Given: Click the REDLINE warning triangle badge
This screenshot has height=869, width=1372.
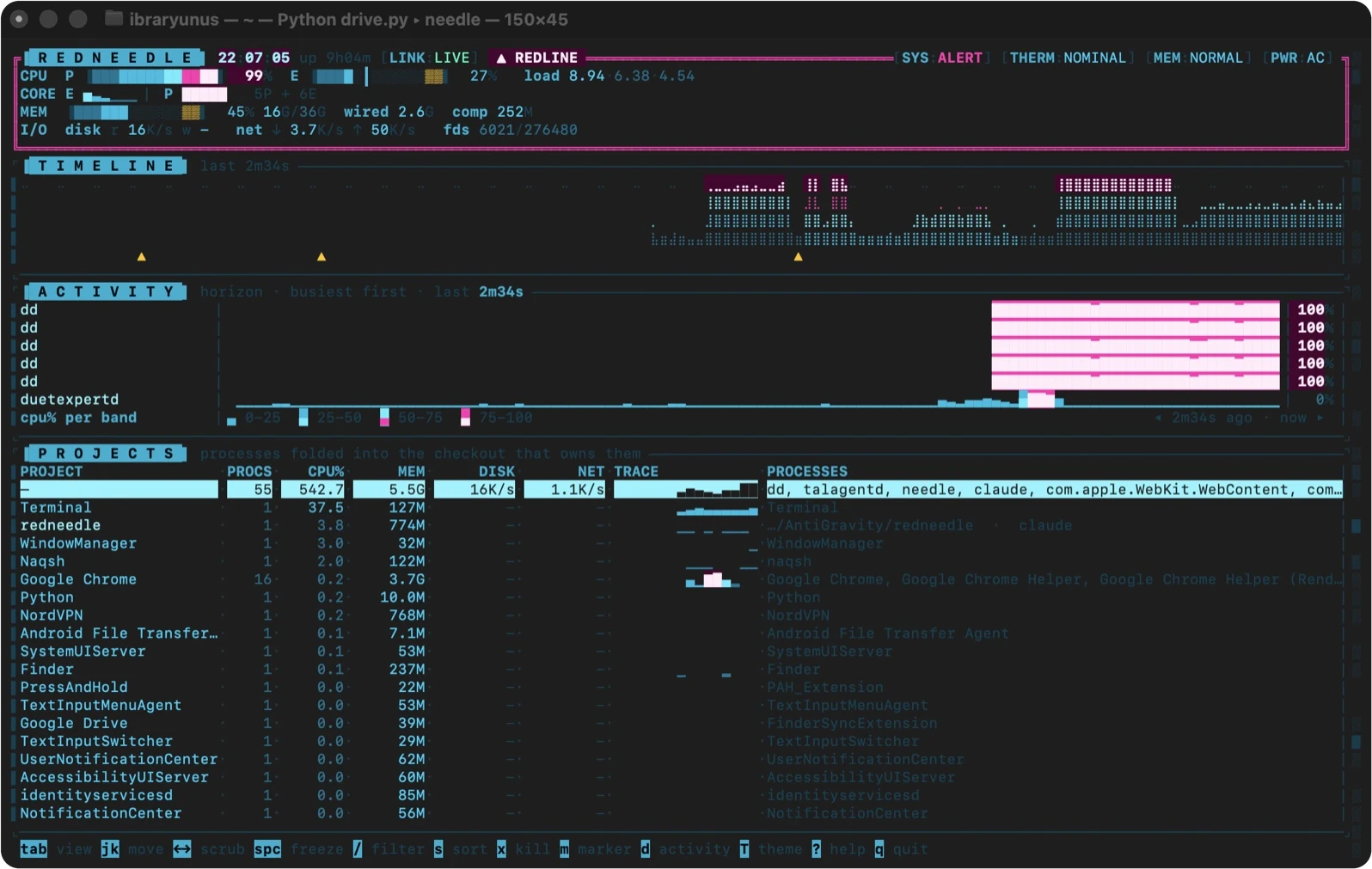Looking at the screenshot, I should [x=537, y=58].
